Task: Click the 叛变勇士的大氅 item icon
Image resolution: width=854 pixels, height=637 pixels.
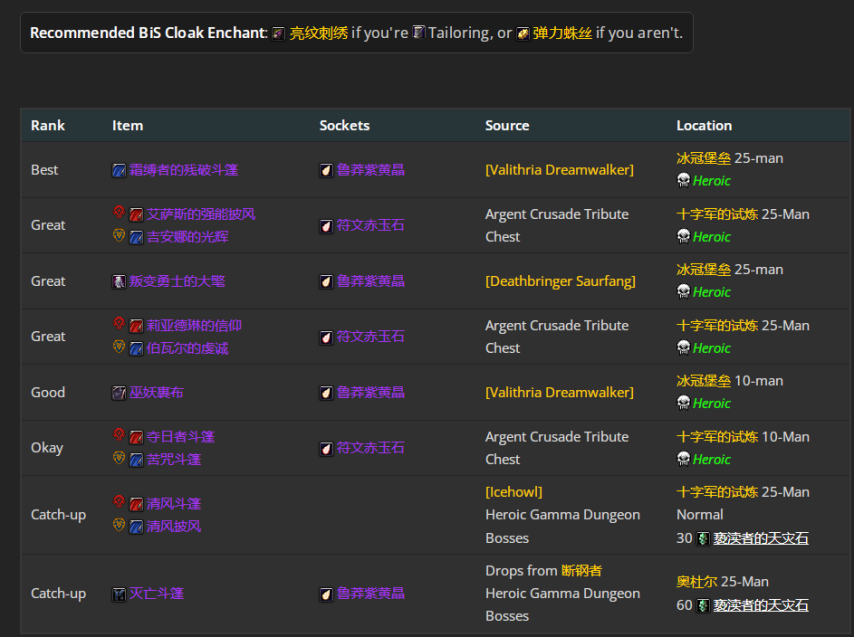Action: click(x=119, y=282)
